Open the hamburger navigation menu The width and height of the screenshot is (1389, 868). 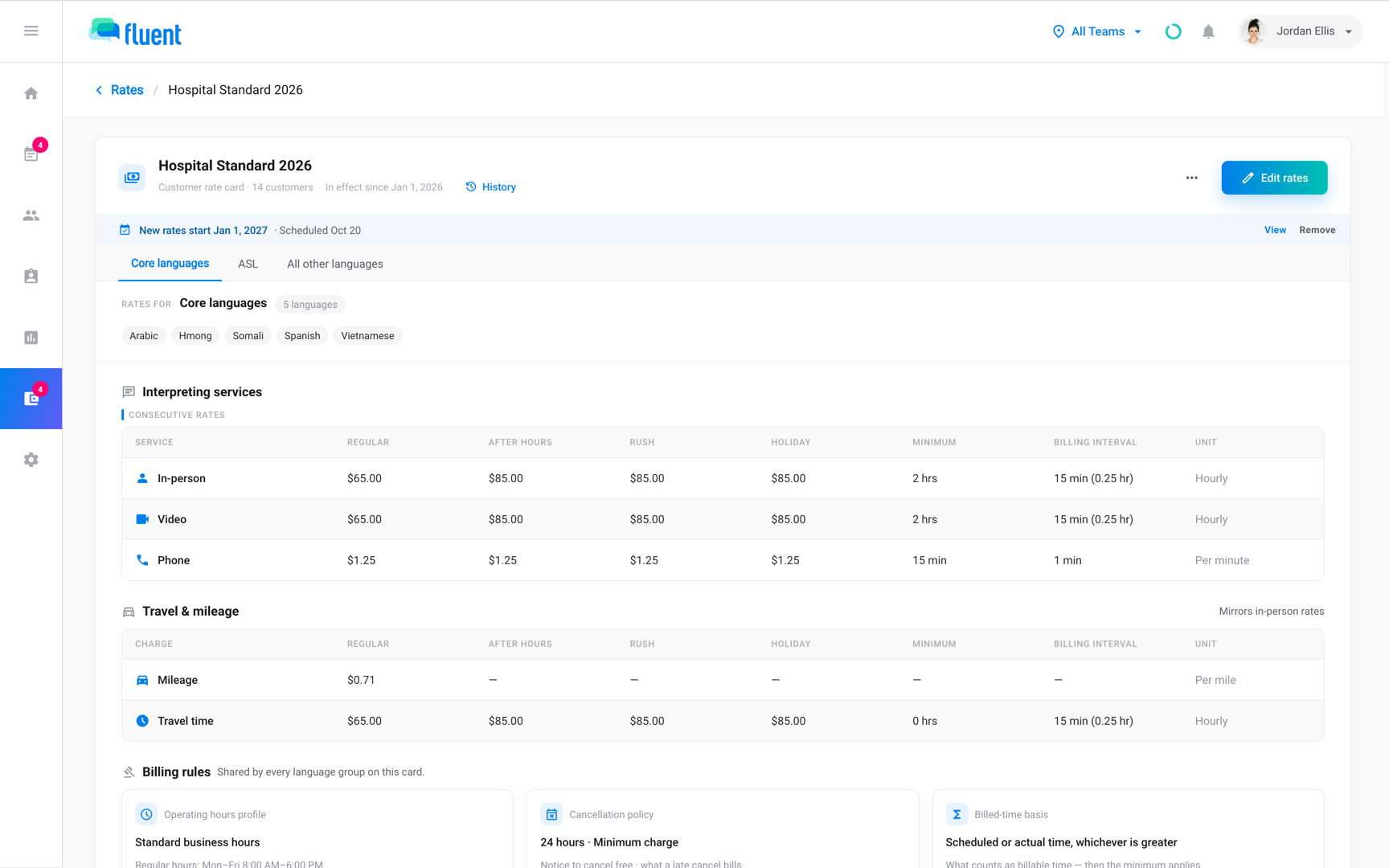[x=31, y=31]
